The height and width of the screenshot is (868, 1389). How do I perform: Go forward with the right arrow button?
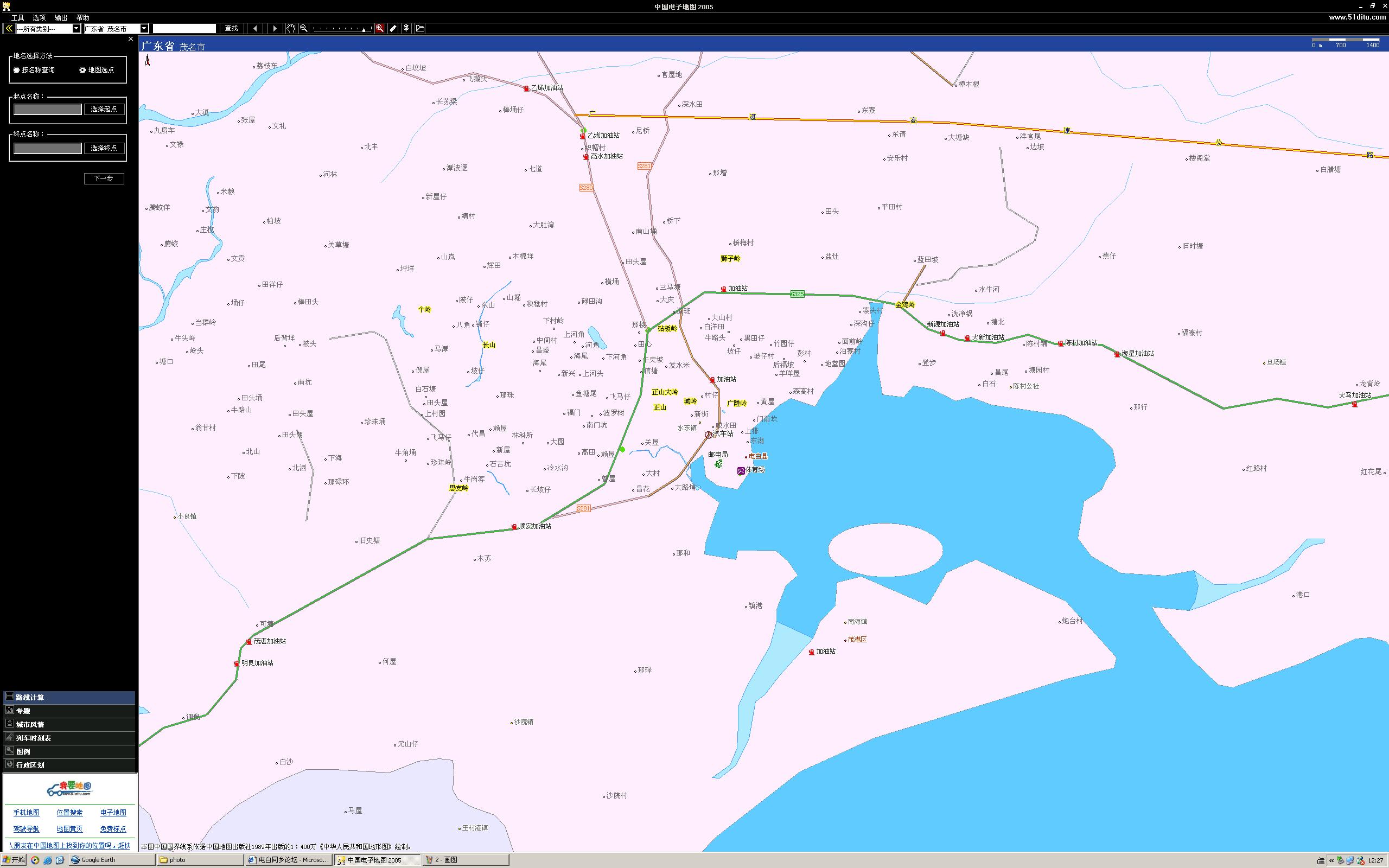tap(275, 28)
